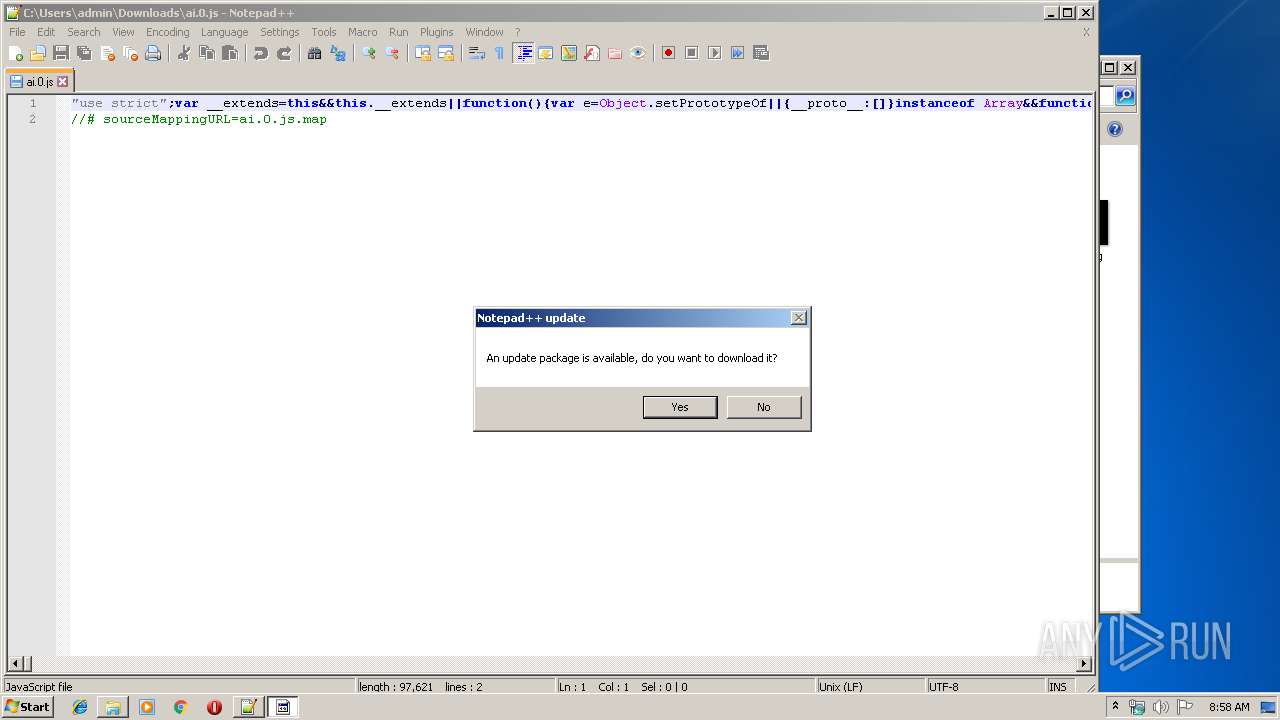This screenshot has width=1280, height=720.
Task: Play back recorded macro
Action: (715, 53)
